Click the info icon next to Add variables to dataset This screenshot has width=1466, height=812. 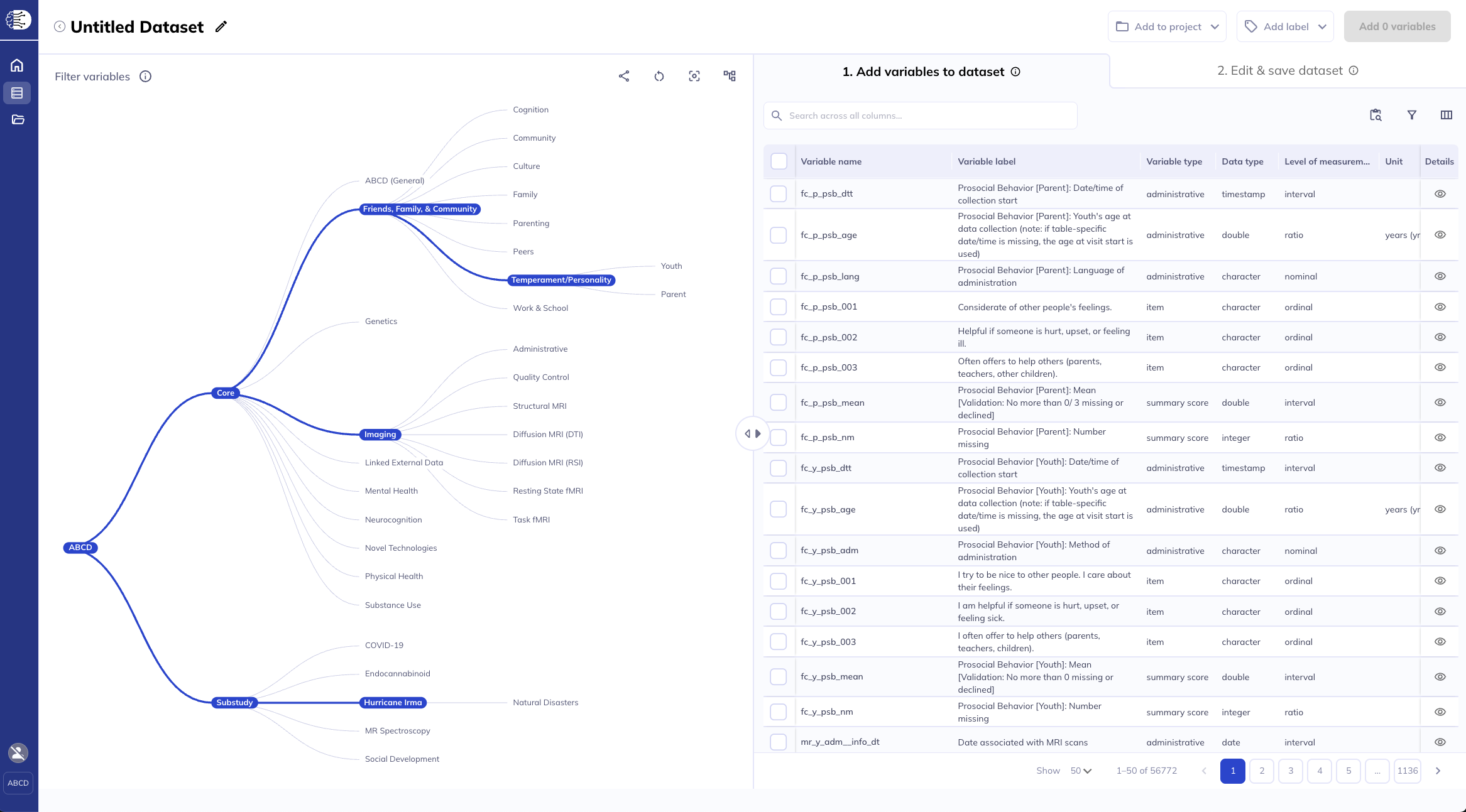click(x=1015, y=72)
